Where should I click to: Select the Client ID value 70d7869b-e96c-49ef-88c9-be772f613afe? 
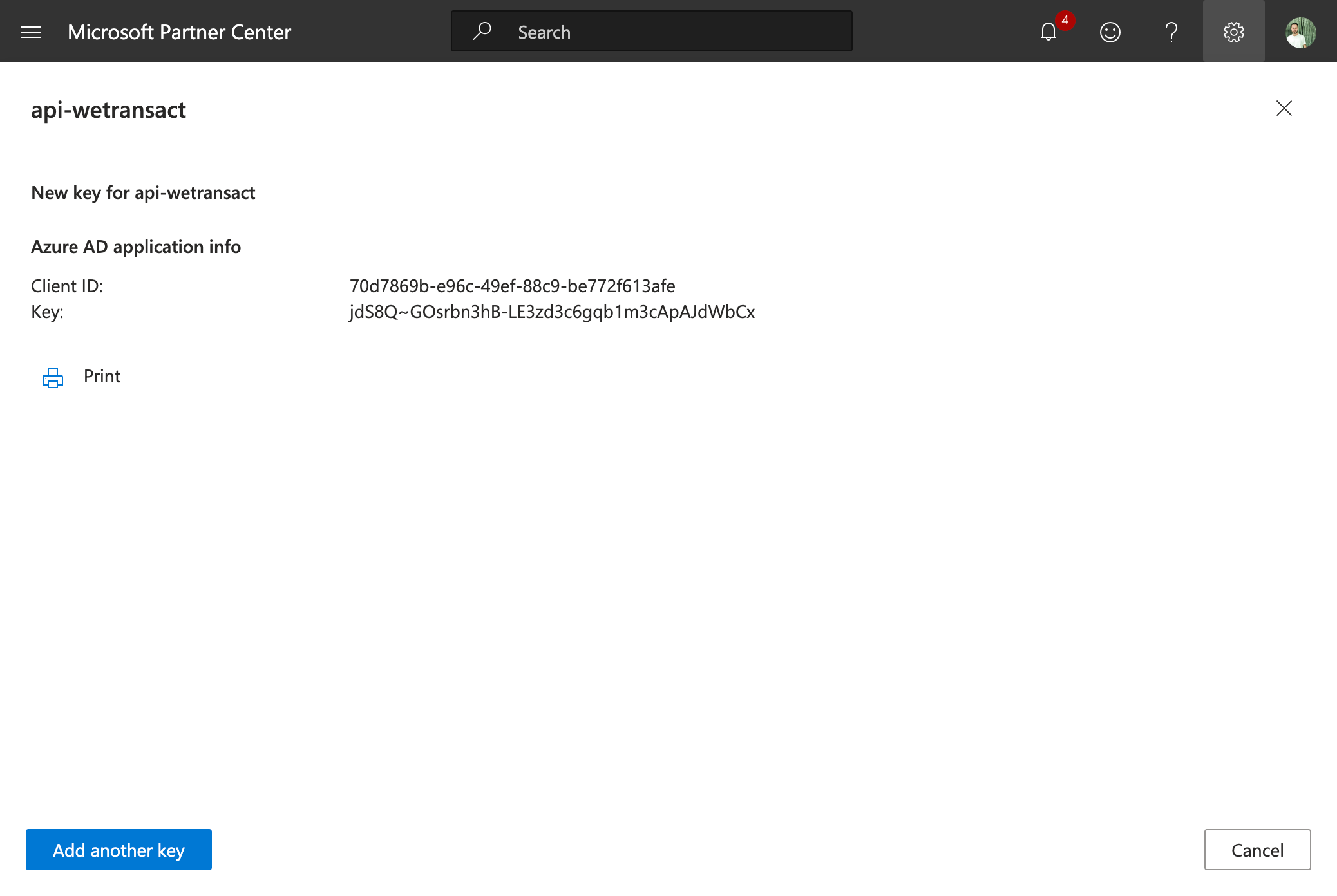click(512, 286)
